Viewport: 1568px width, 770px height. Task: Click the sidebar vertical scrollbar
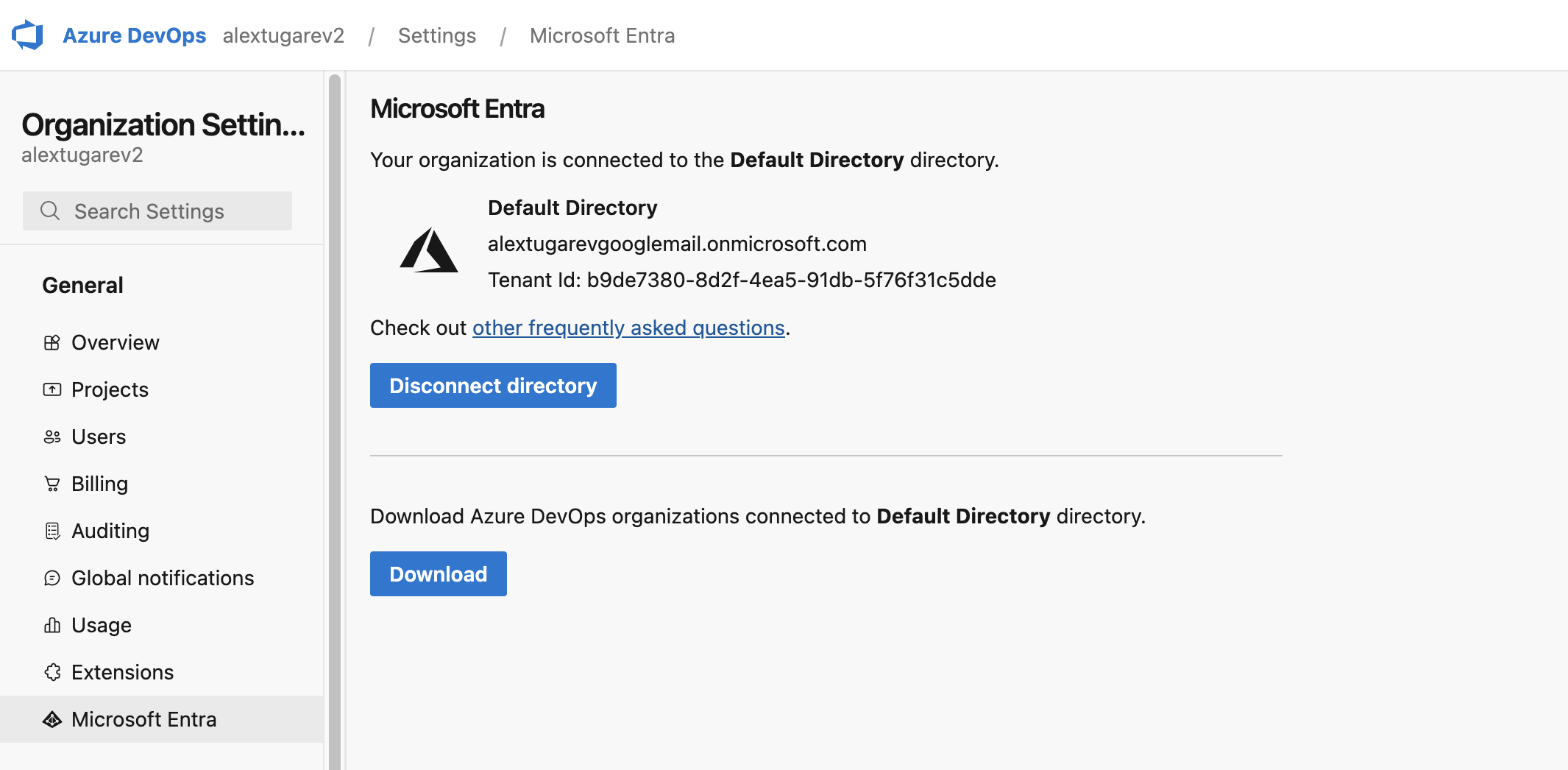tap(335, 420)
